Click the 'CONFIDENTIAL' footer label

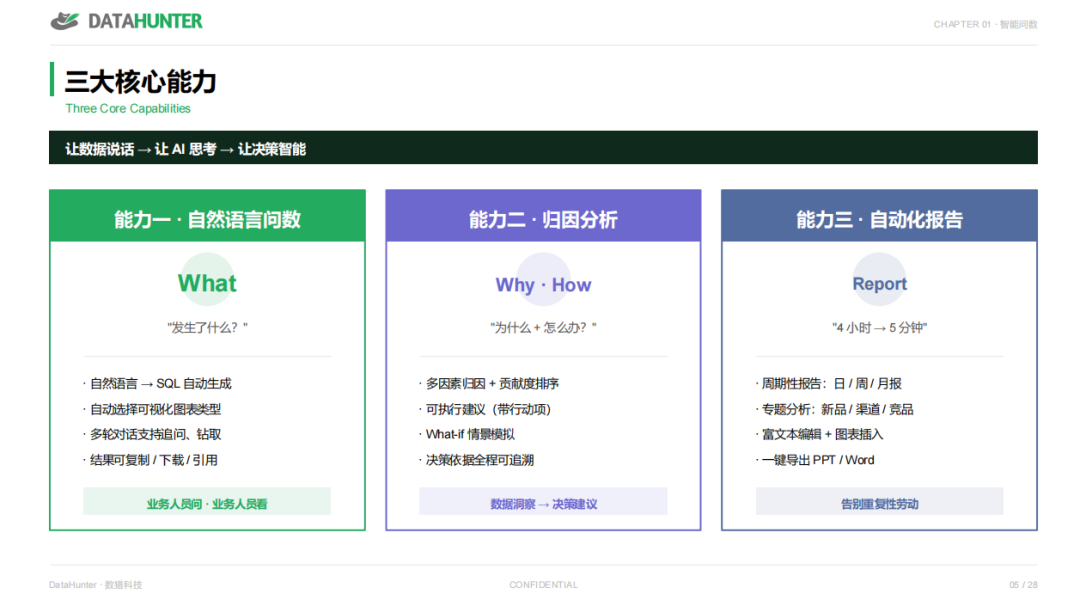[543, 585]
